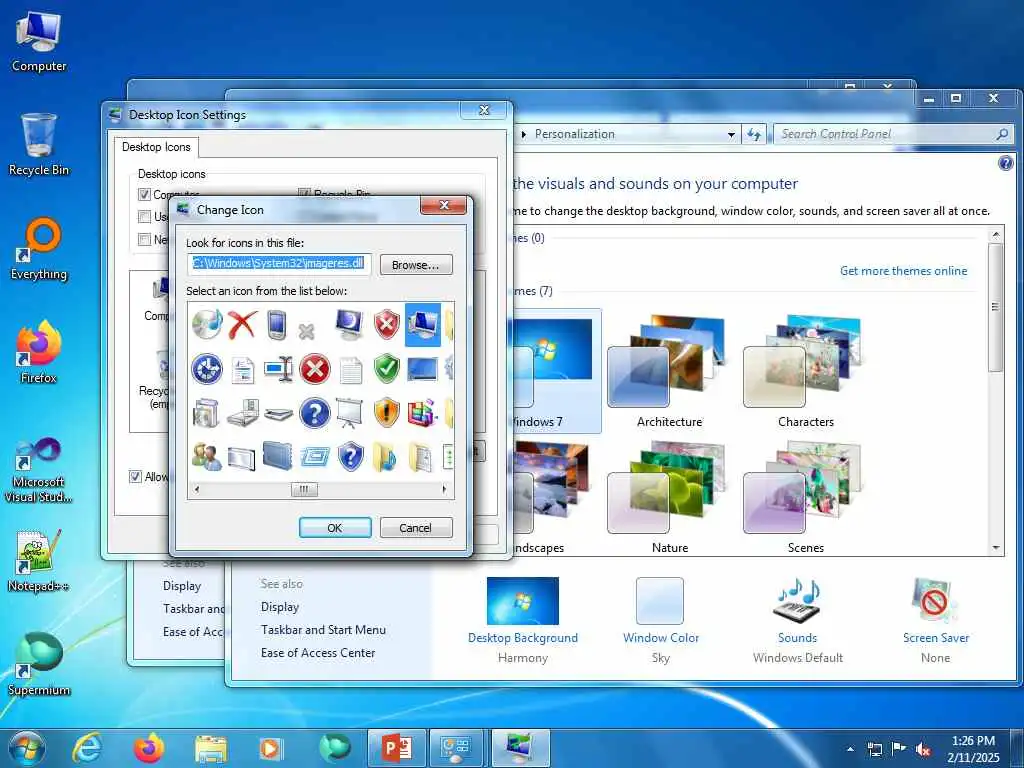This screenshot has width=1024, height=768.
Task: Click themes list scroll-down arrow
Action: tap(996, 548)
